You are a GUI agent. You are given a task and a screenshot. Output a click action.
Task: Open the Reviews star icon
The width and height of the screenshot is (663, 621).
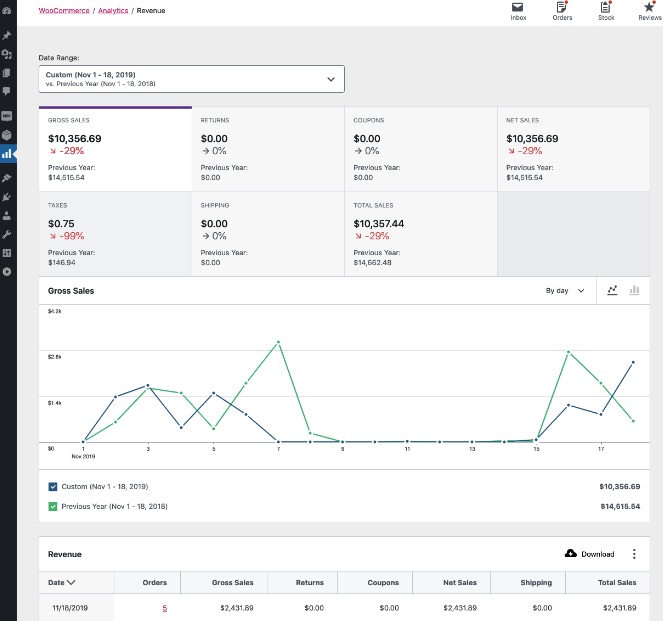649,7
